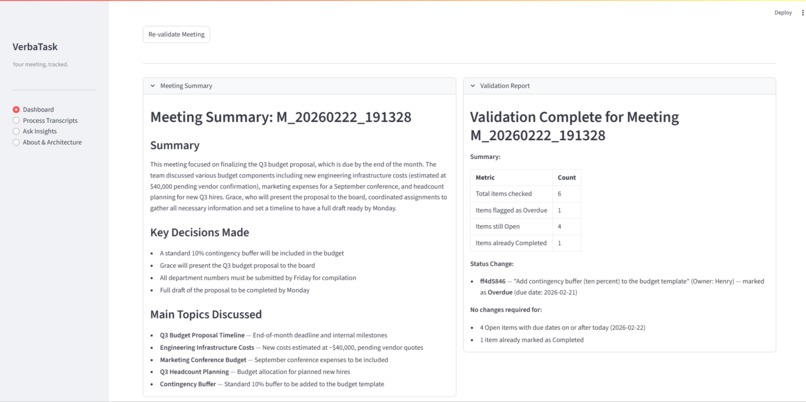Collapse the Validation Report expander

(x=619, y=86)
